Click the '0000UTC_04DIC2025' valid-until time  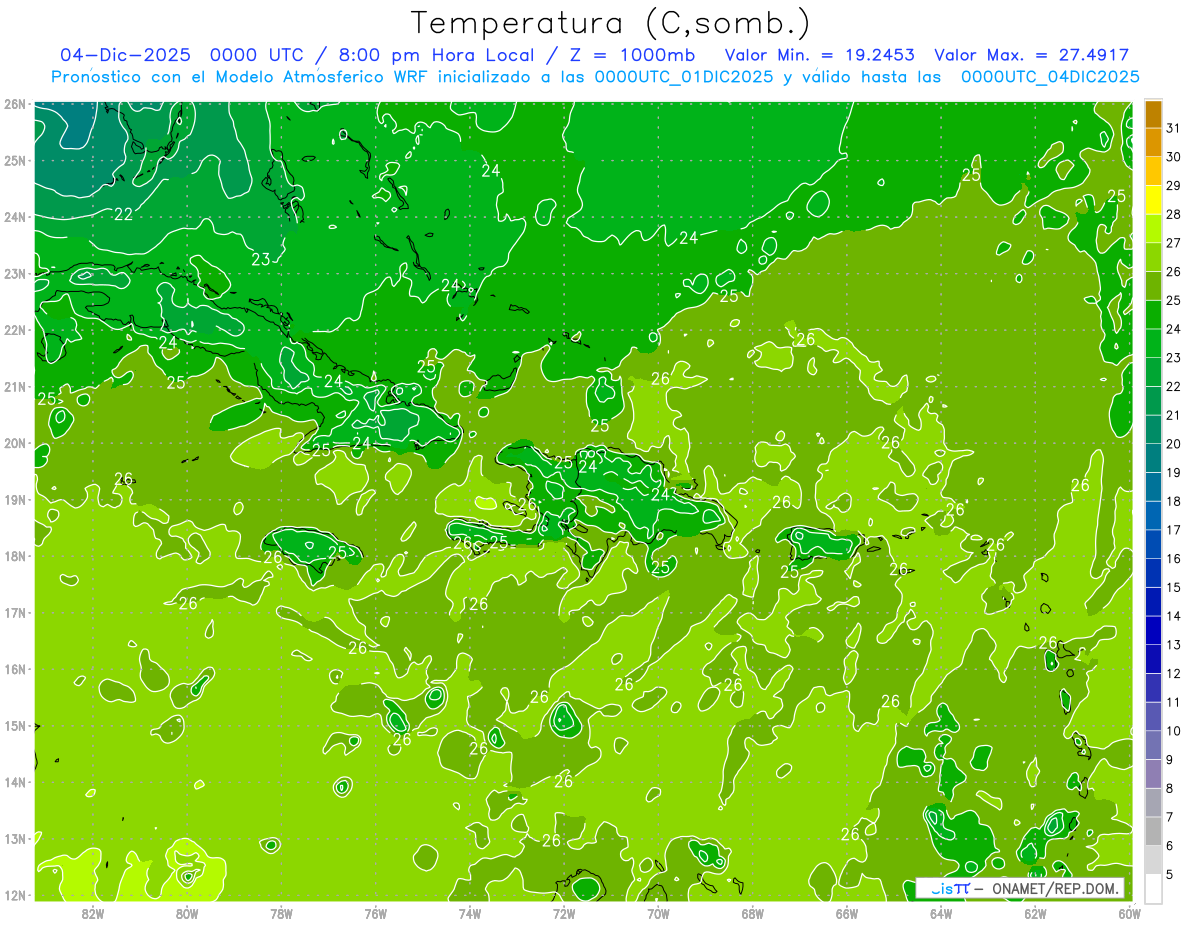[x=1050, y=77]
